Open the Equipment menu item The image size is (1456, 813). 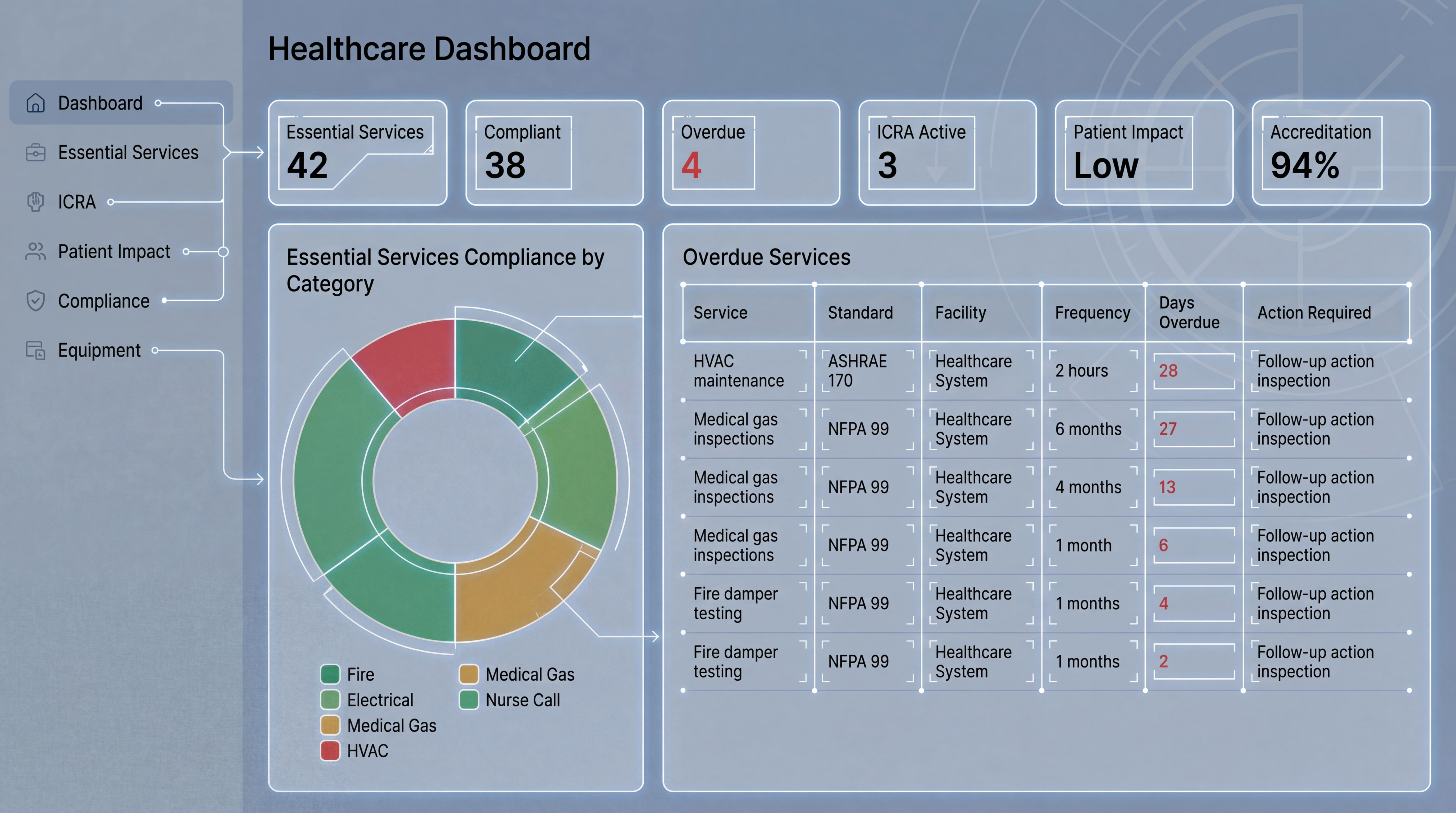pos(99,351)
